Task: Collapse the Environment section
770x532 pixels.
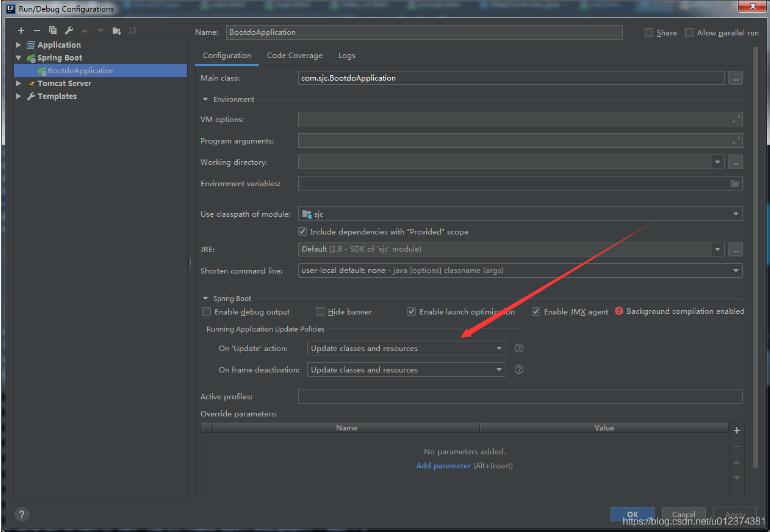Action: [206, 99]
